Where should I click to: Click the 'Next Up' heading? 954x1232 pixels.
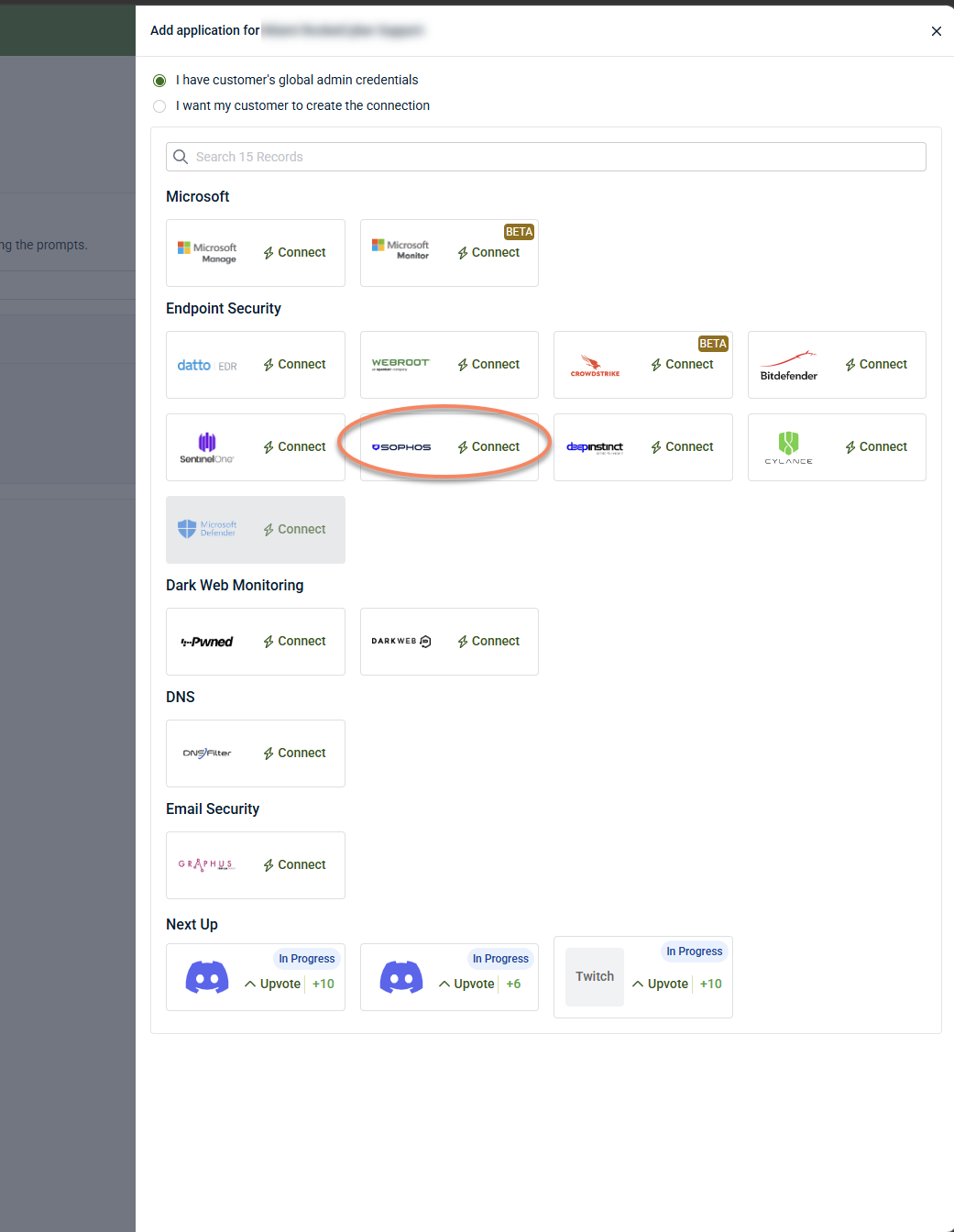192,925
